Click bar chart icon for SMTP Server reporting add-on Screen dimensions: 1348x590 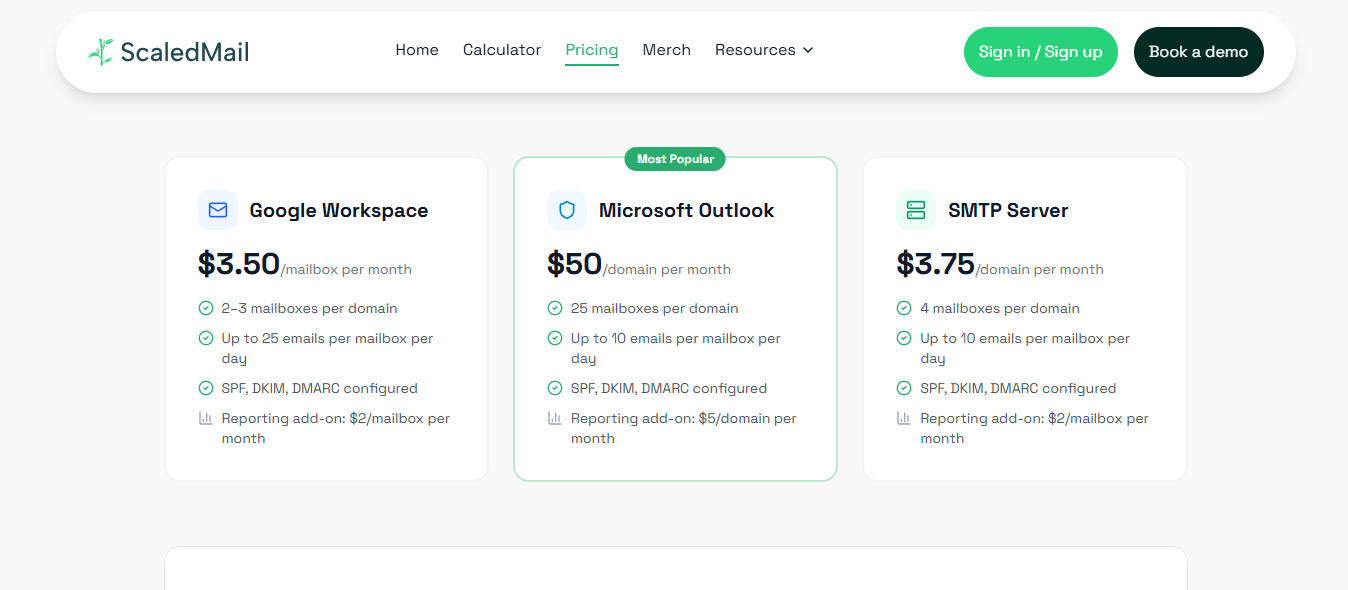(904, 418)
